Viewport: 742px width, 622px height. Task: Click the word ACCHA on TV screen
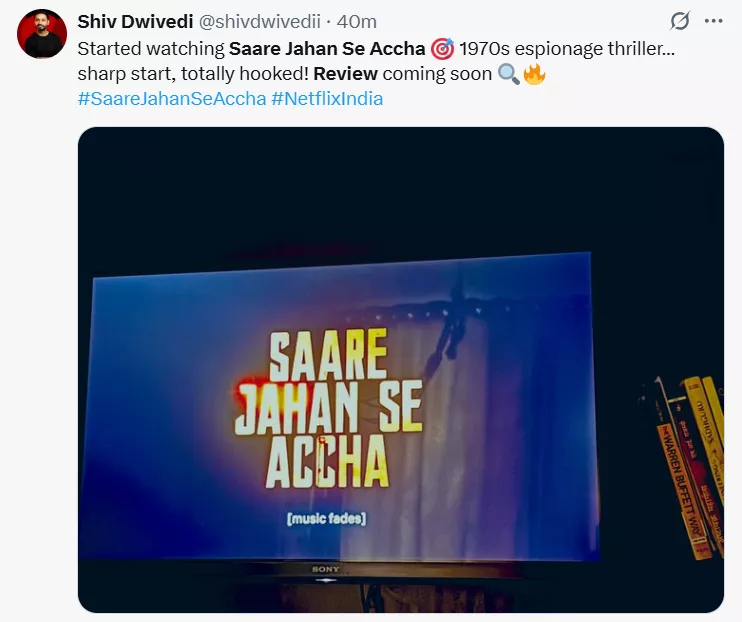point(327,462)
